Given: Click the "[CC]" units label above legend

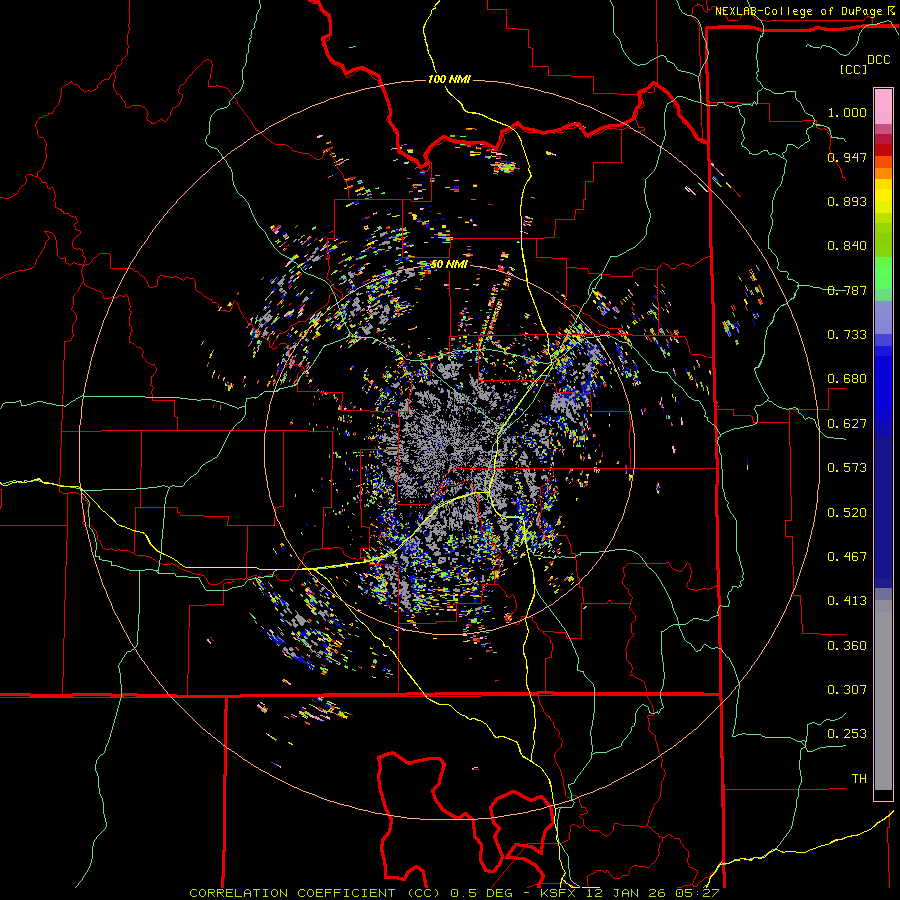Looking at the screenshot, I should point(854,69).
